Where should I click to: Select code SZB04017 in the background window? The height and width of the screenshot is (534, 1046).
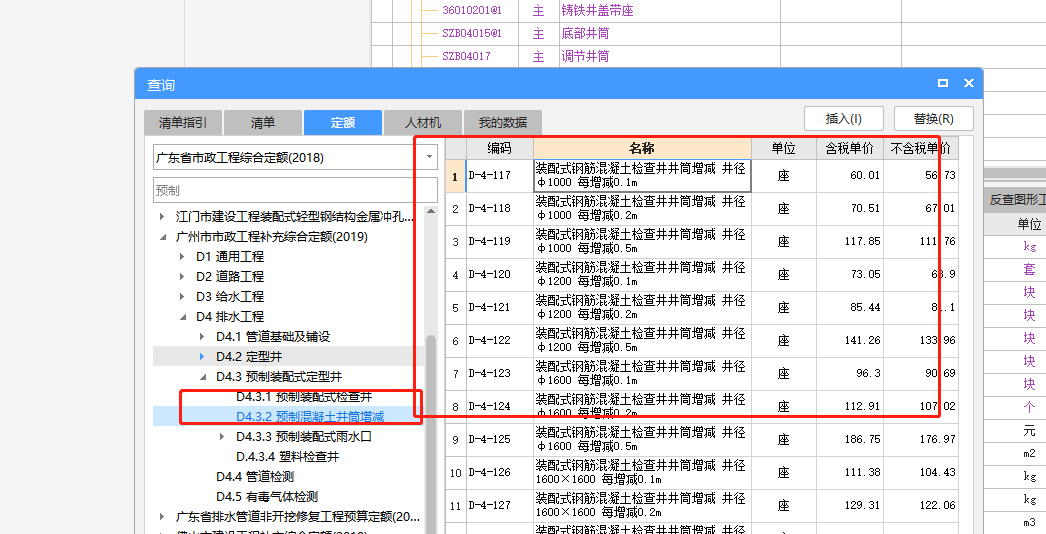point(466,56)
